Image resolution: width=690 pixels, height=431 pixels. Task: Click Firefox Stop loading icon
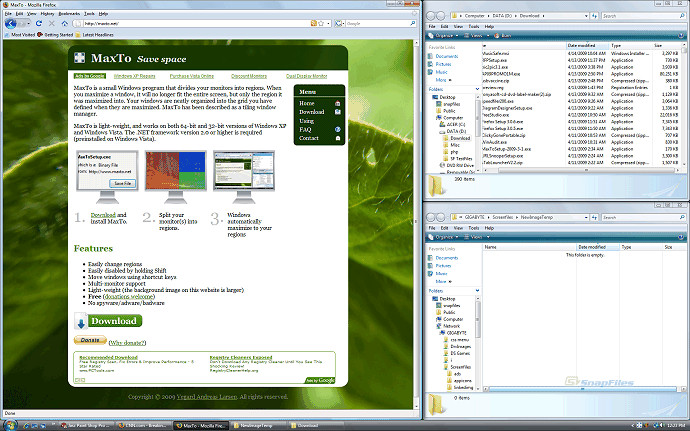[x=51, y=23]
